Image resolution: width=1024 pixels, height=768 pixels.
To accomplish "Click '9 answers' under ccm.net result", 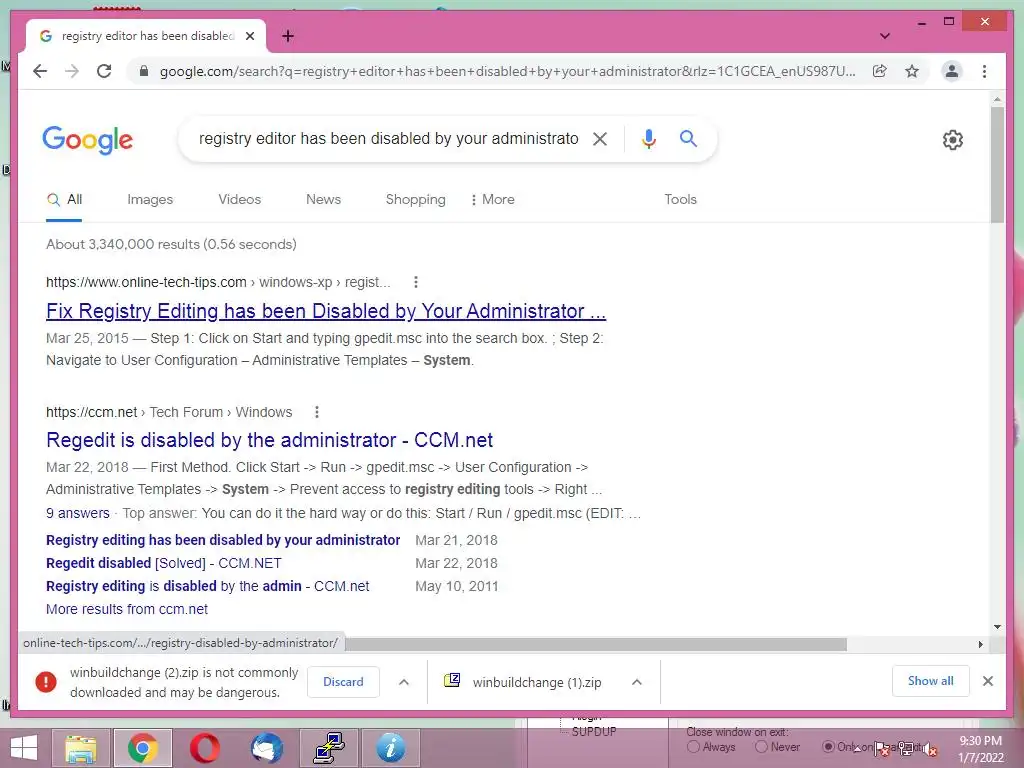I will tap(78, 513).
